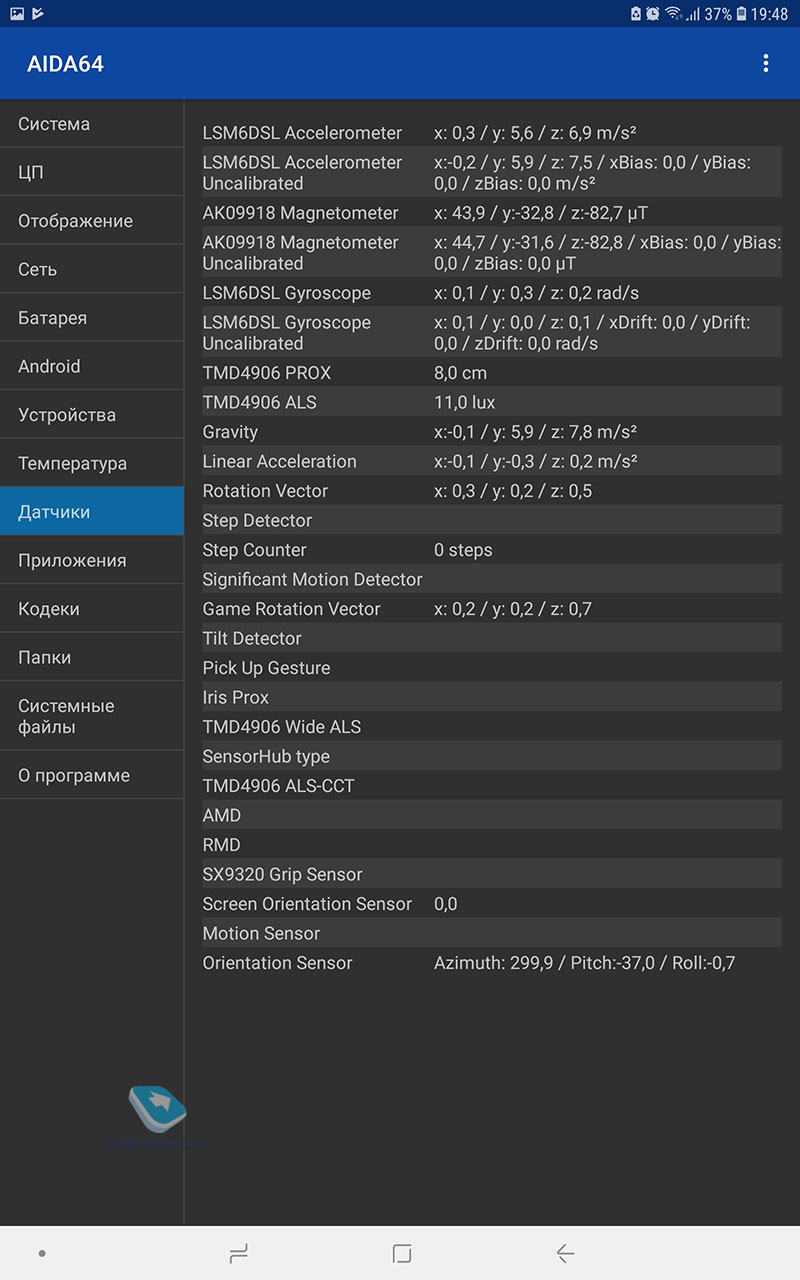Go to the Температура section
Screen dimensions: 800x1280
(92, 464)
